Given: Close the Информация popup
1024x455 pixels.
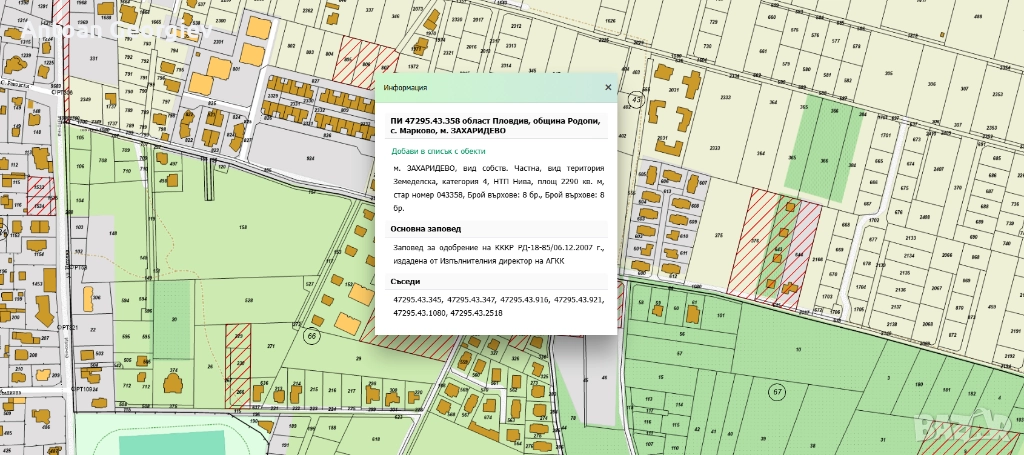Looking at the screenshot, I should pyautogui.click(x=607, y=88).
